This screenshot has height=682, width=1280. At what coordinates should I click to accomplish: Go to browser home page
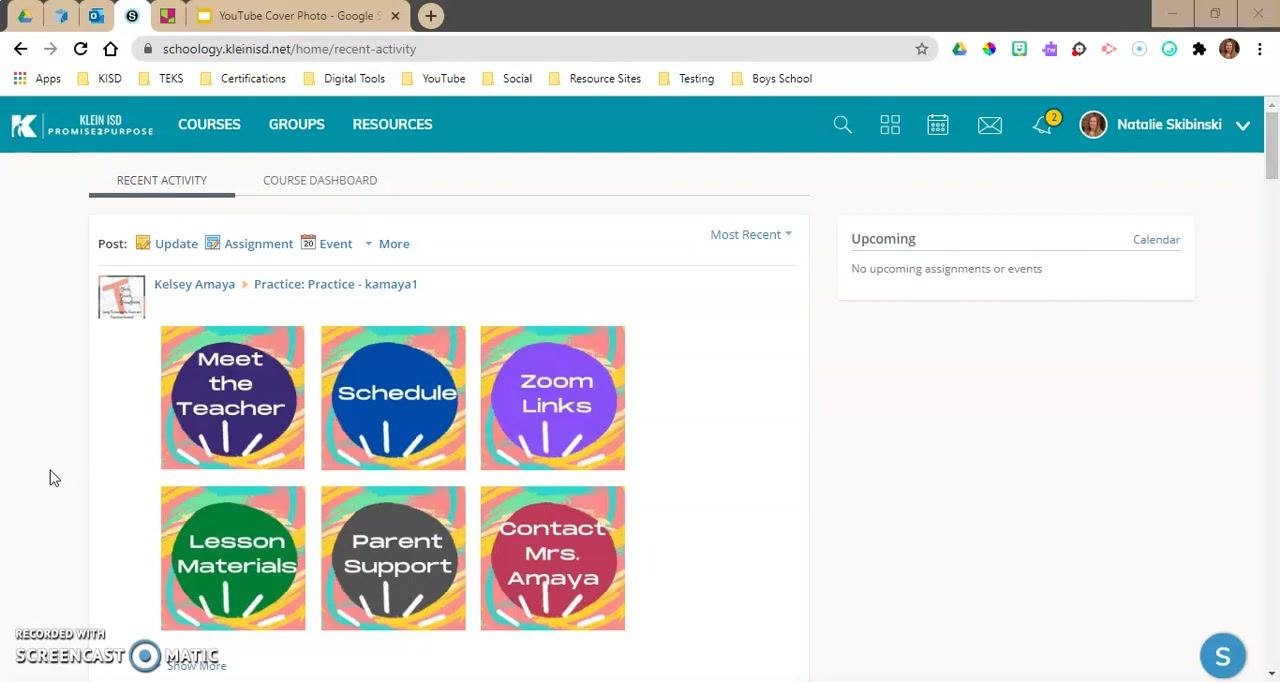(x=110, y=48)
